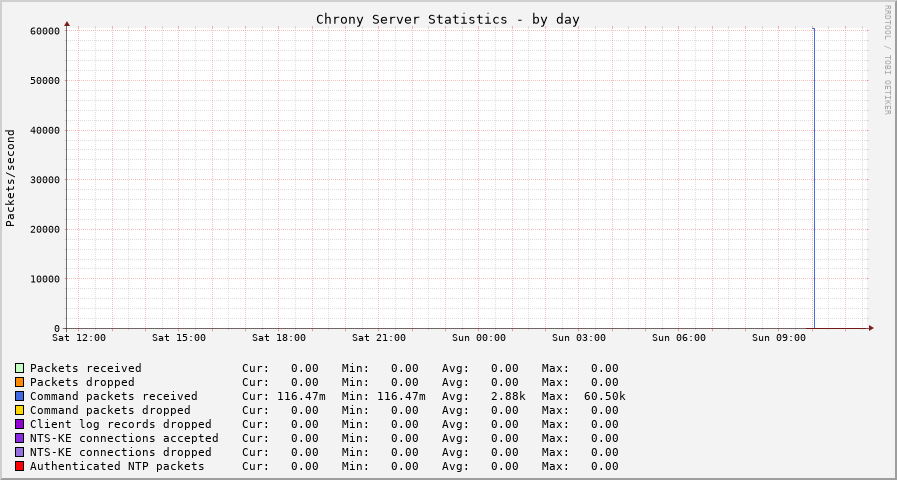This screenshot has height=480, width=897.
Task: Click the Packets received legend color swatch
Action: (x=19, y=368)
